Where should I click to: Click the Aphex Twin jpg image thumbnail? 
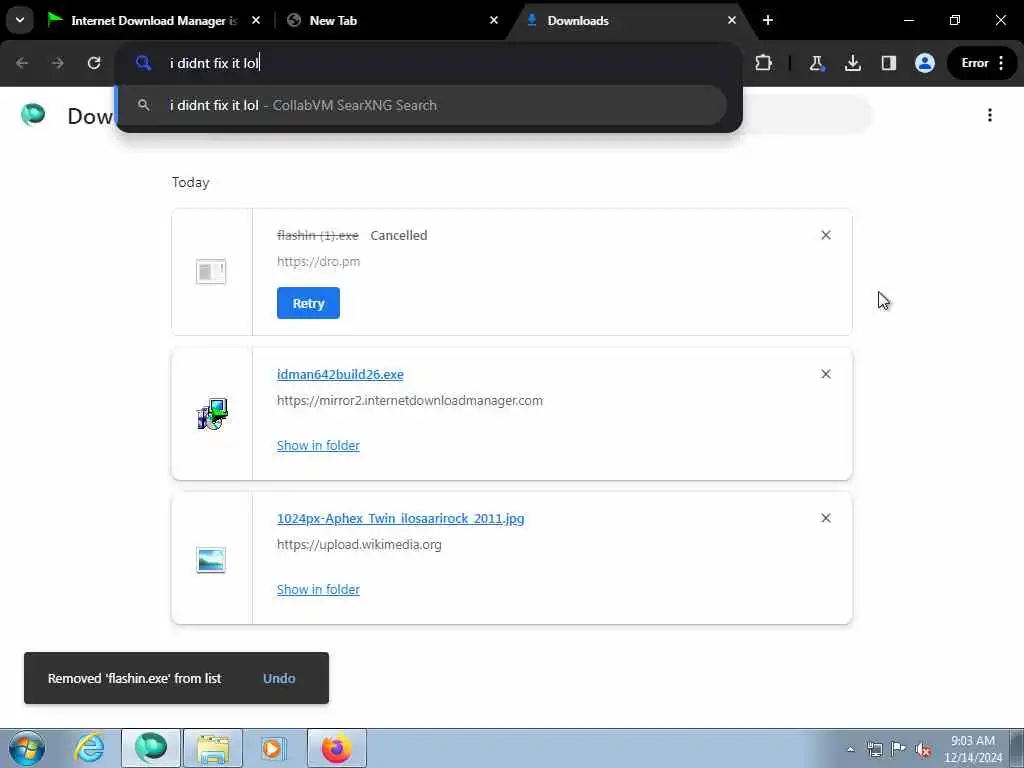pyautogui.click(x=211, y=560)
